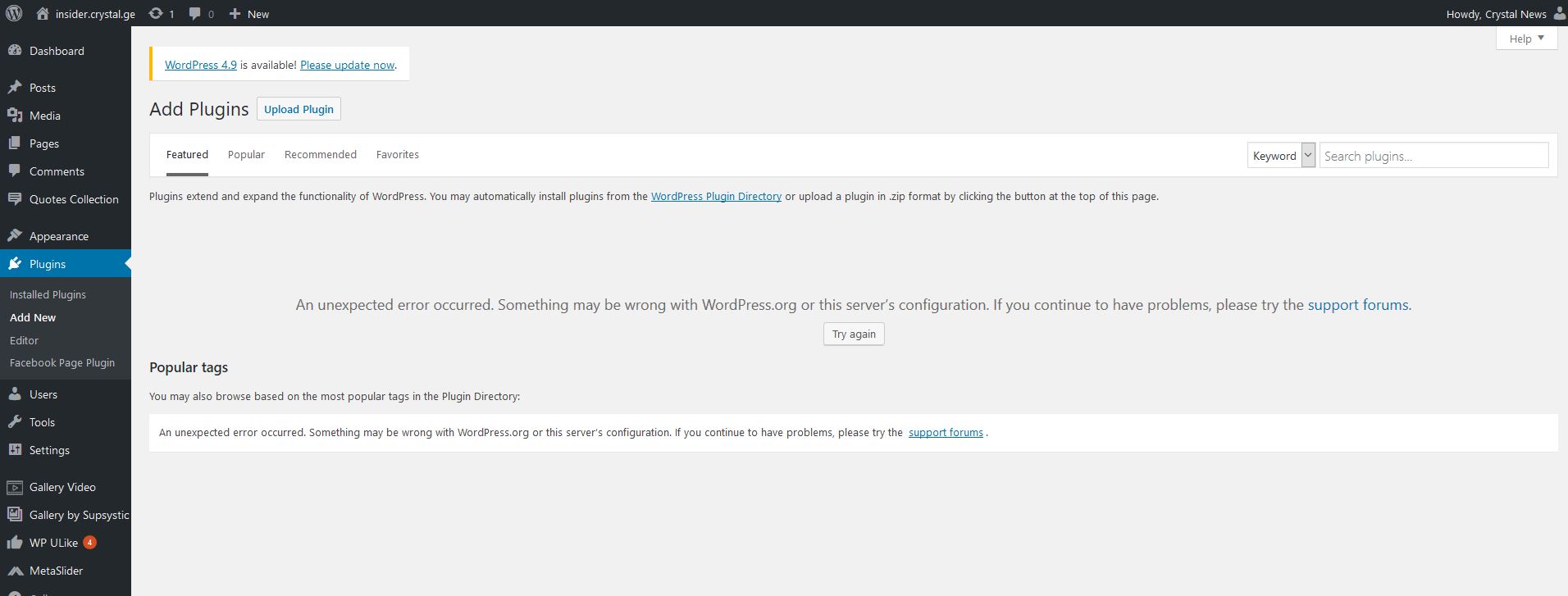Switch to the Recommended tab

(x=320, y=154)
